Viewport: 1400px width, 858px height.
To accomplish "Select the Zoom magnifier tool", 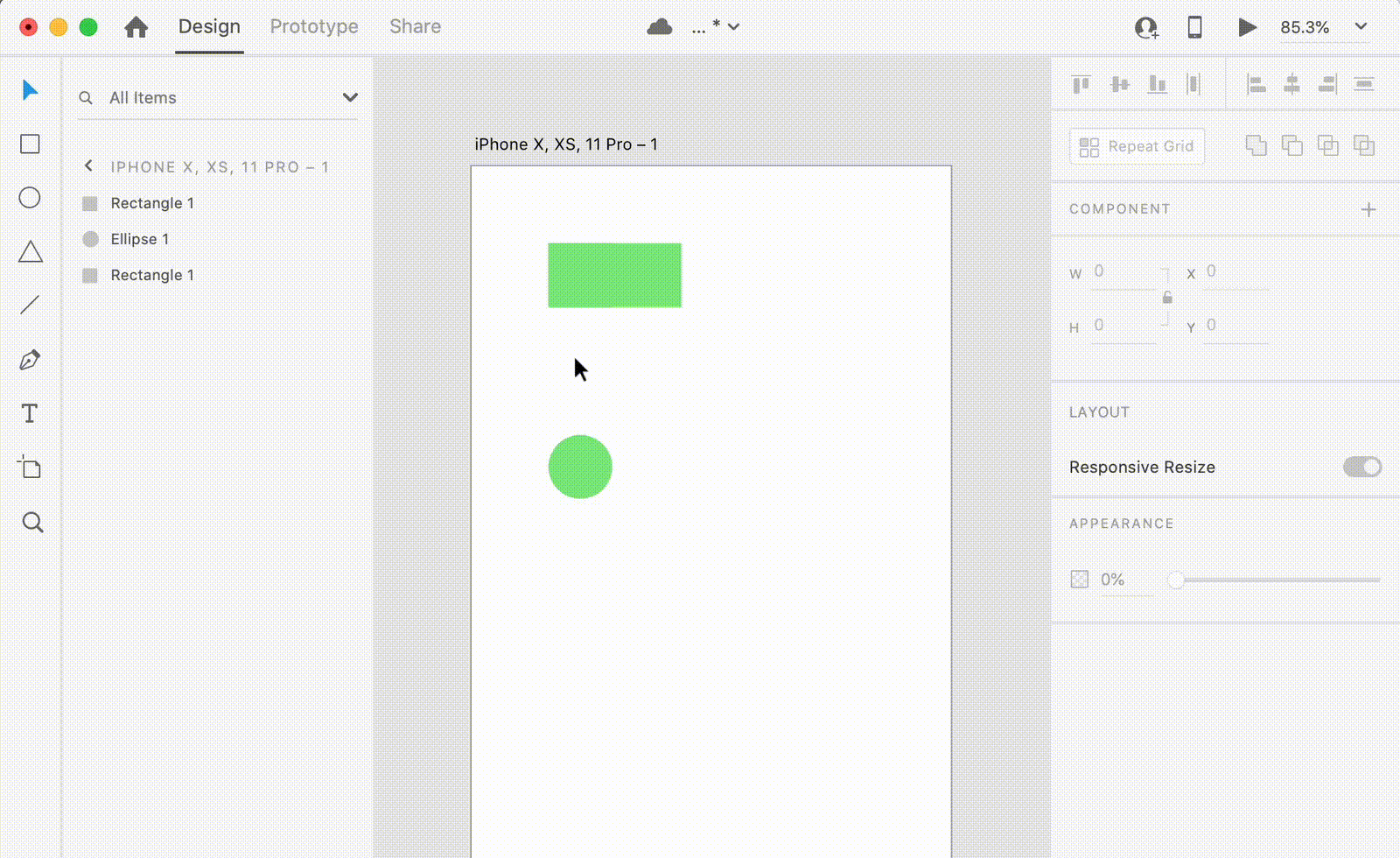I will [x=32, y=523].
